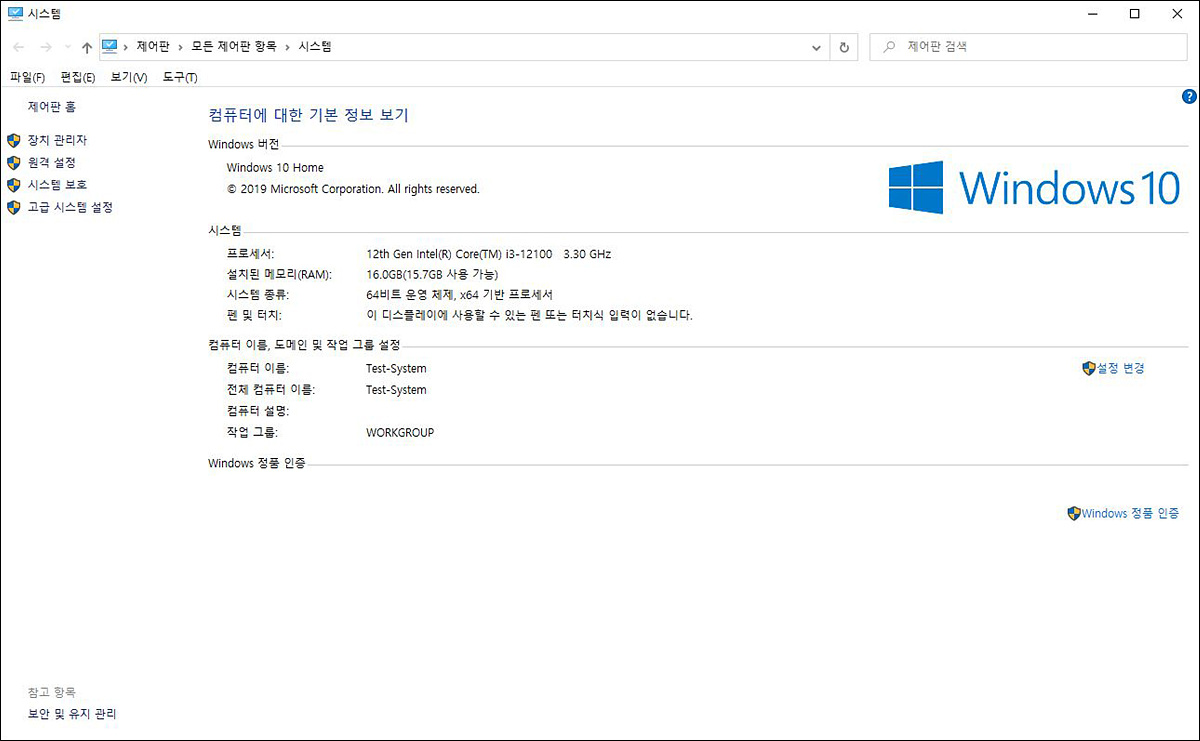Select 모든 제어판 항목 in the breadcrumb
Viewport: 1200px width, 741px height.
[235, 46]
